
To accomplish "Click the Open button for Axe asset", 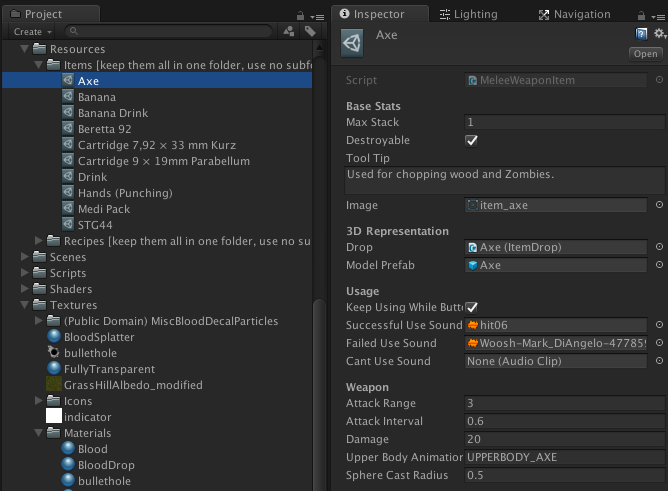I will (645, 54).
